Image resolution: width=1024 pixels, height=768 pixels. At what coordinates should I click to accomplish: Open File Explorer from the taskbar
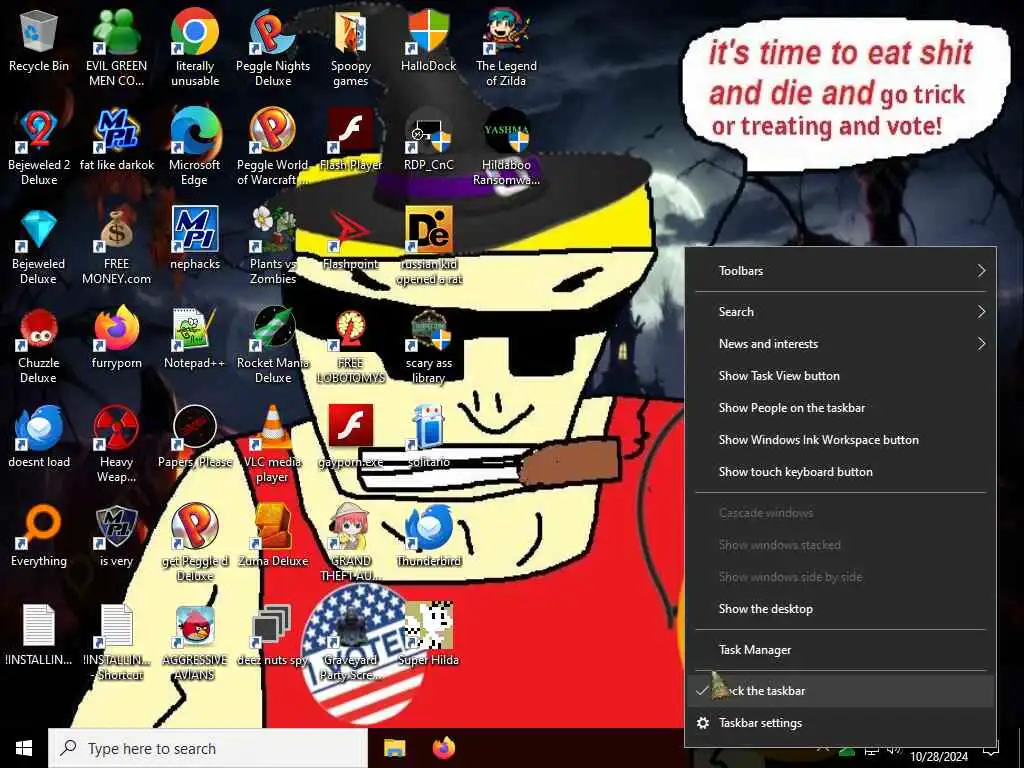[x=394, y=748]
